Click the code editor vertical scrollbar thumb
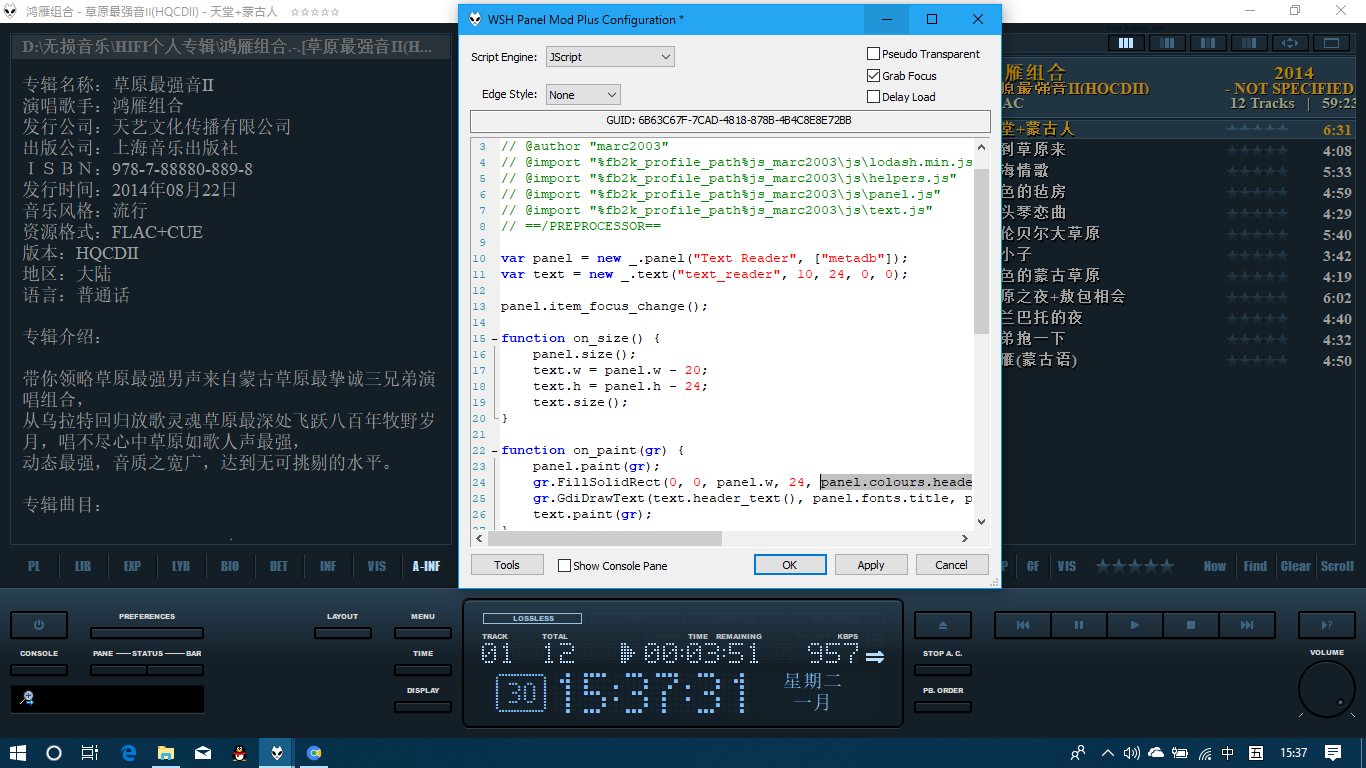The image size is (1366, 768). (981, 250)
